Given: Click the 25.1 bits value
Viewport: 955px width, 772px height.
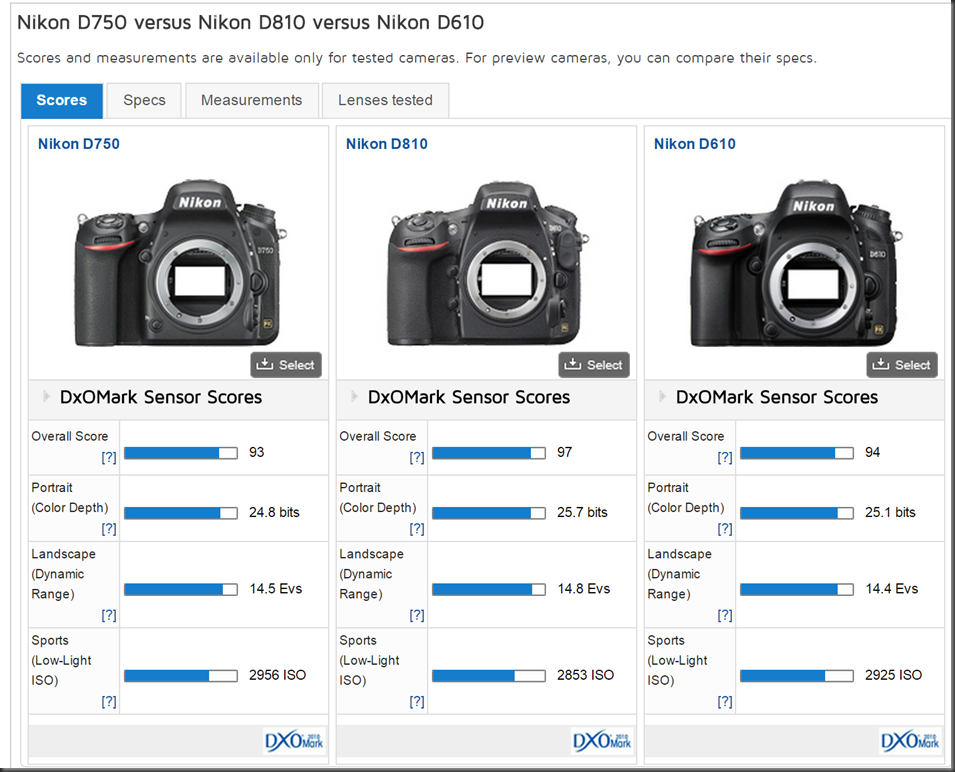Looking at the screenshot, I should (890, 513).
